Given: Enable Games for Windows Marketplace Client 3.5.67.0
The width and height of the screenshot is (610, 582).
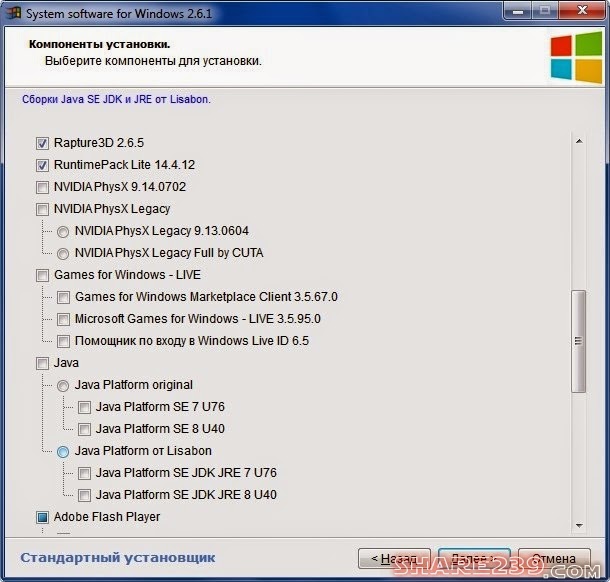Looking at the screenshot, I should (63, 298).
